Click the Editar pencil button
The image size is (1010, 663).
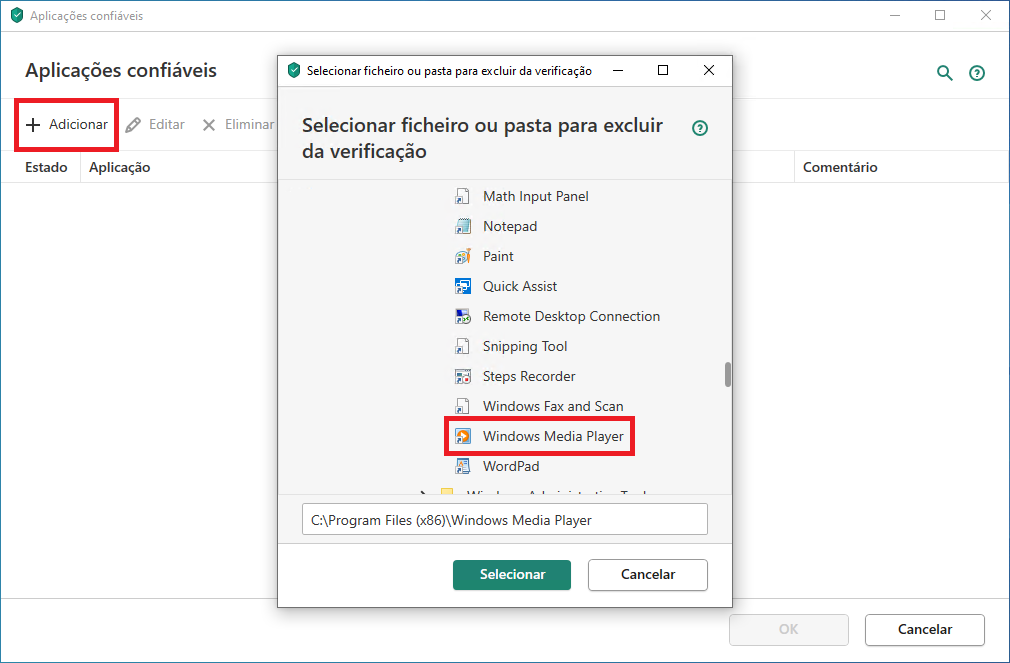[155, 124]
